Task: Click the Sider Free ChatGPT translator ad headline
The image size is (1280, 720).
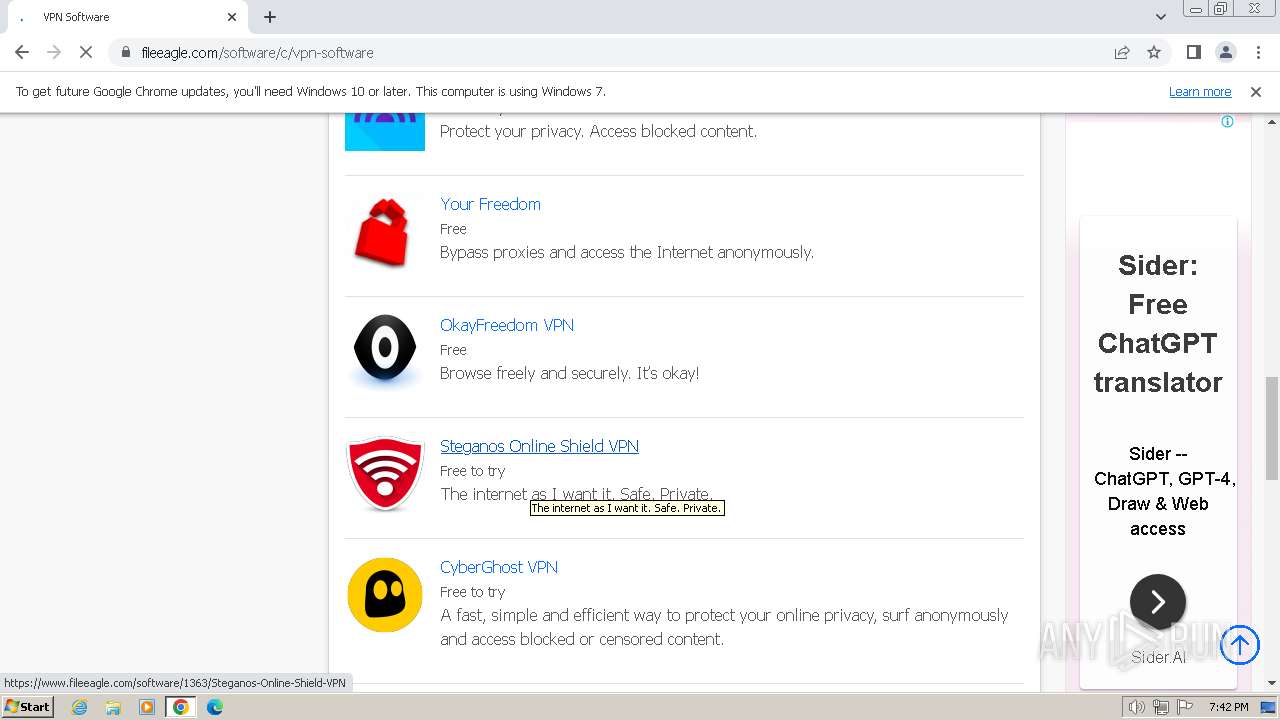Action: click(x=1158, y=323)
